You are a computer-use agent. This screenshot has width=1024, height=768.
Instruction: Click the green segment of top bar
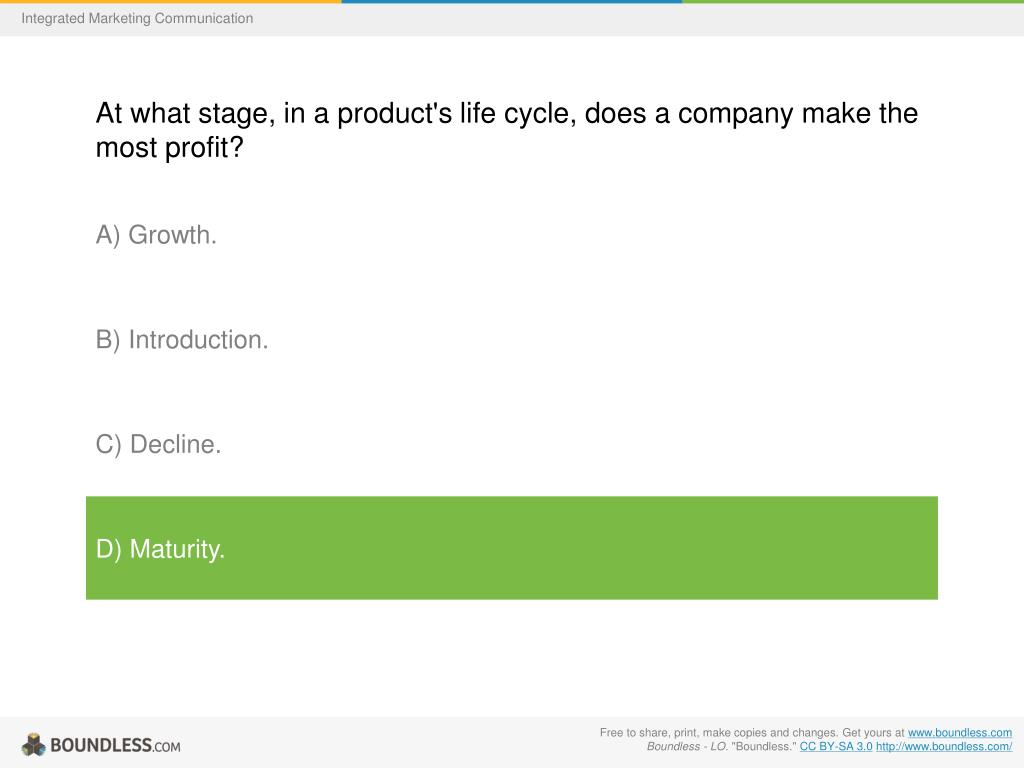(853, 1)
